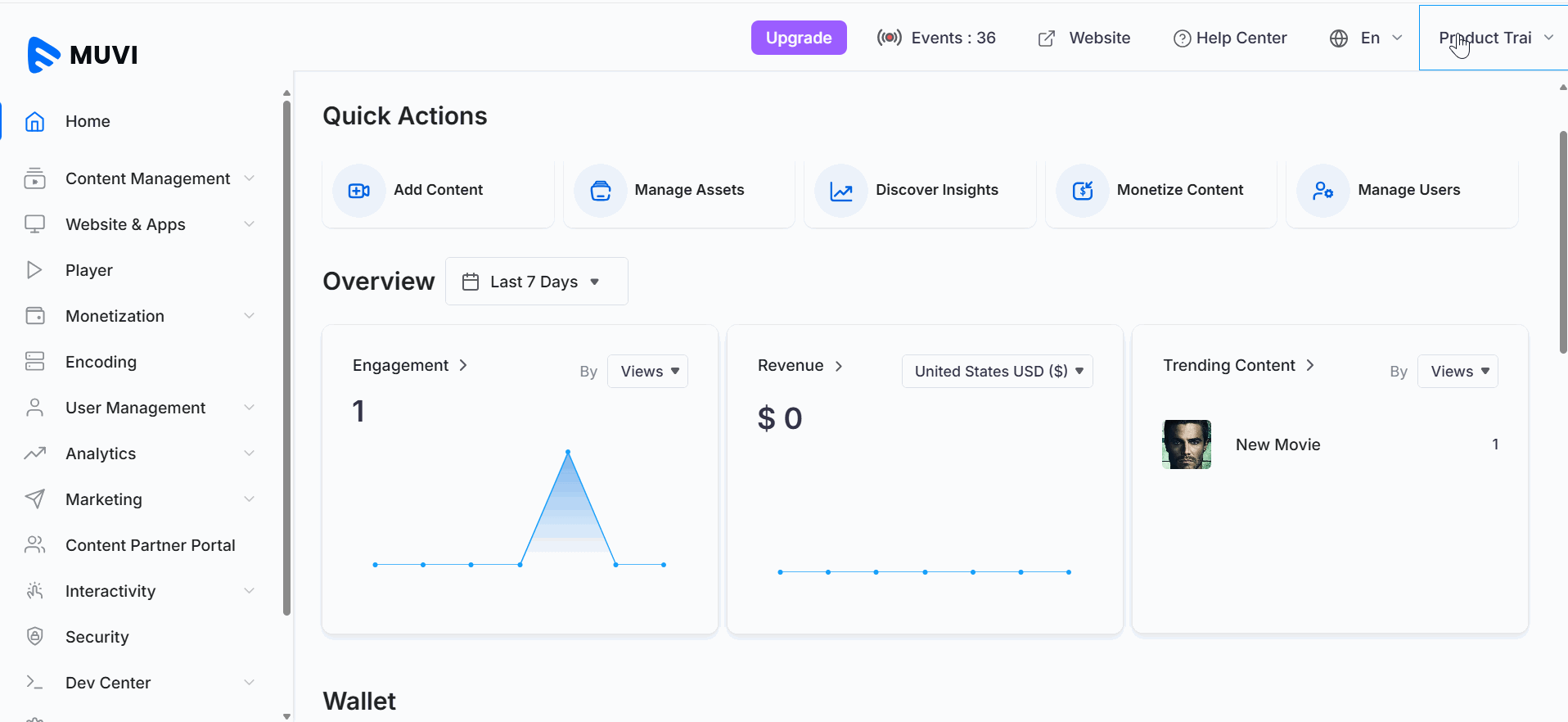Click the Add Content camera icon
Viewport: 1568px width, 722px height.
coord(358,191)
